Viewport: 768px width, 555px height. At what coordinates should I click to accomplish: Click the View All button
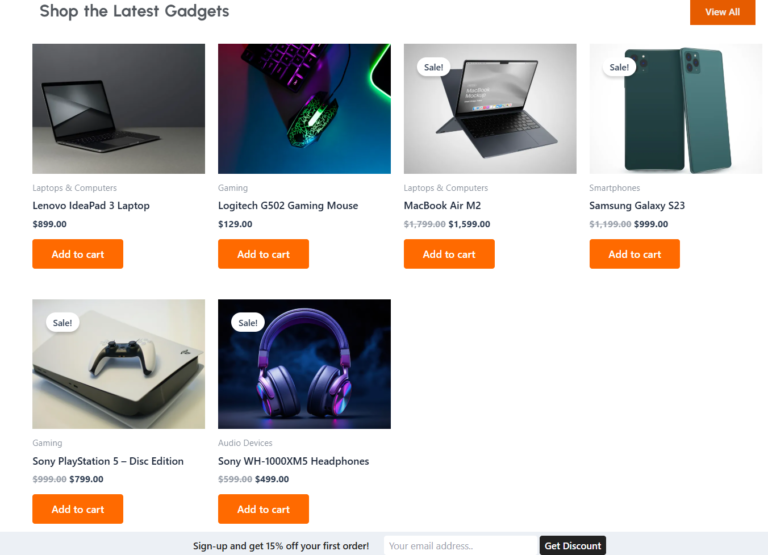pos(722,12)
